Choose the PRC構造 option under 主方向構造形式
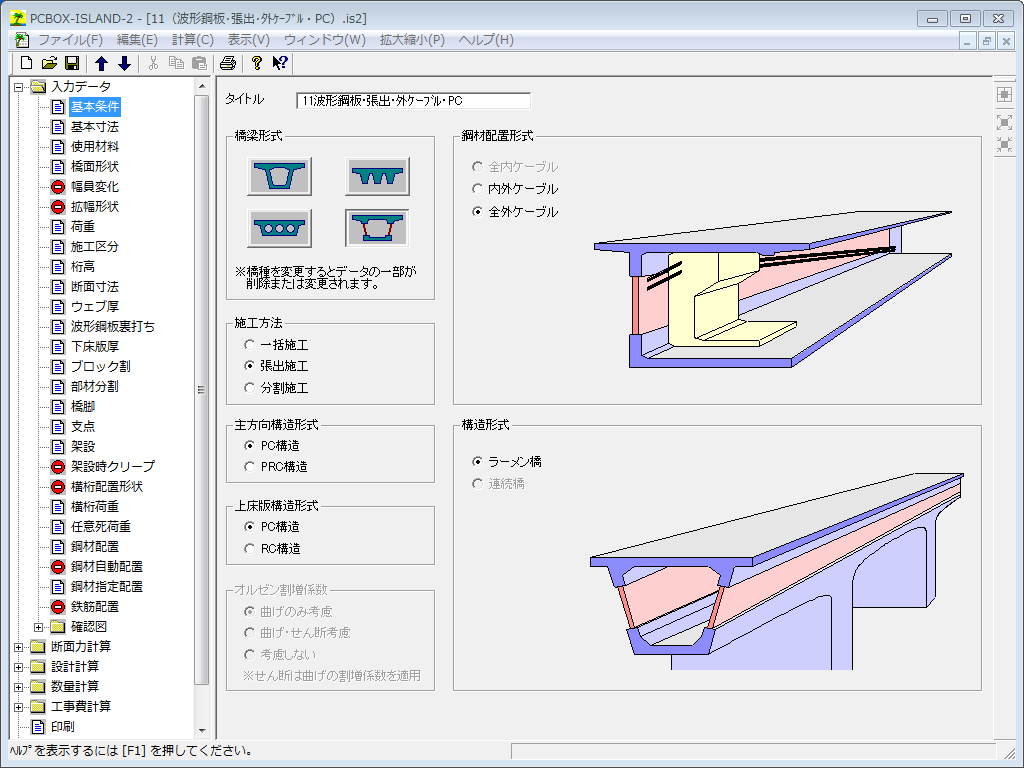This screenshot has width=1024, height=768. (x=250, y=467)
